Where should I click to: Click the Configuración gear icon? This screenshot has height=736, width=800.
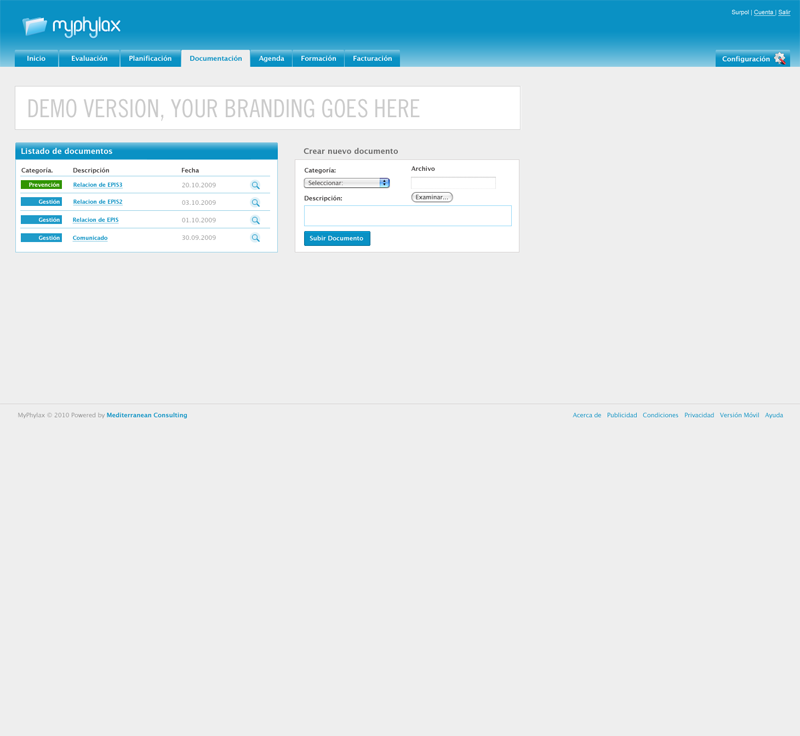(x=780, y=59)
